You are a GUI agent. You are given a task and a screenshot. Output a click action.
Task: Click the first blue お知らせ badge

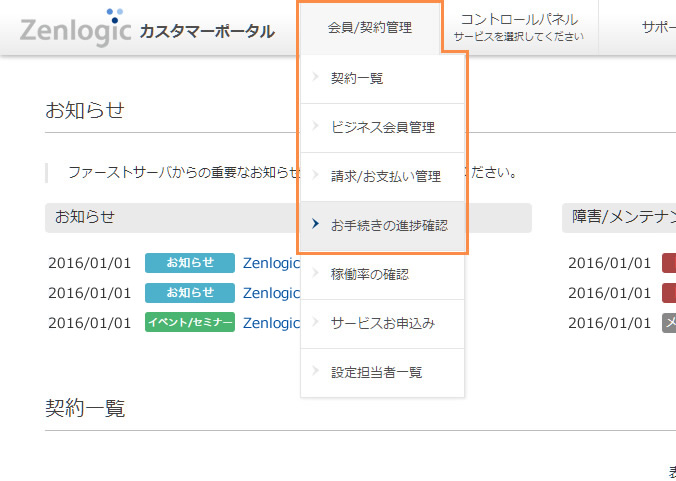point(190,263)
